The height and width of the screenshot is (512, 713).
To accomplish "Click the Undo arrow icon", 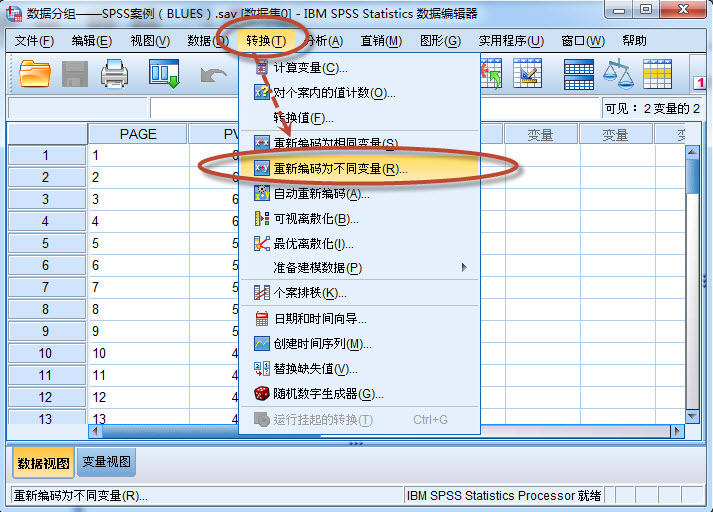I will click(x=213, y=75).
